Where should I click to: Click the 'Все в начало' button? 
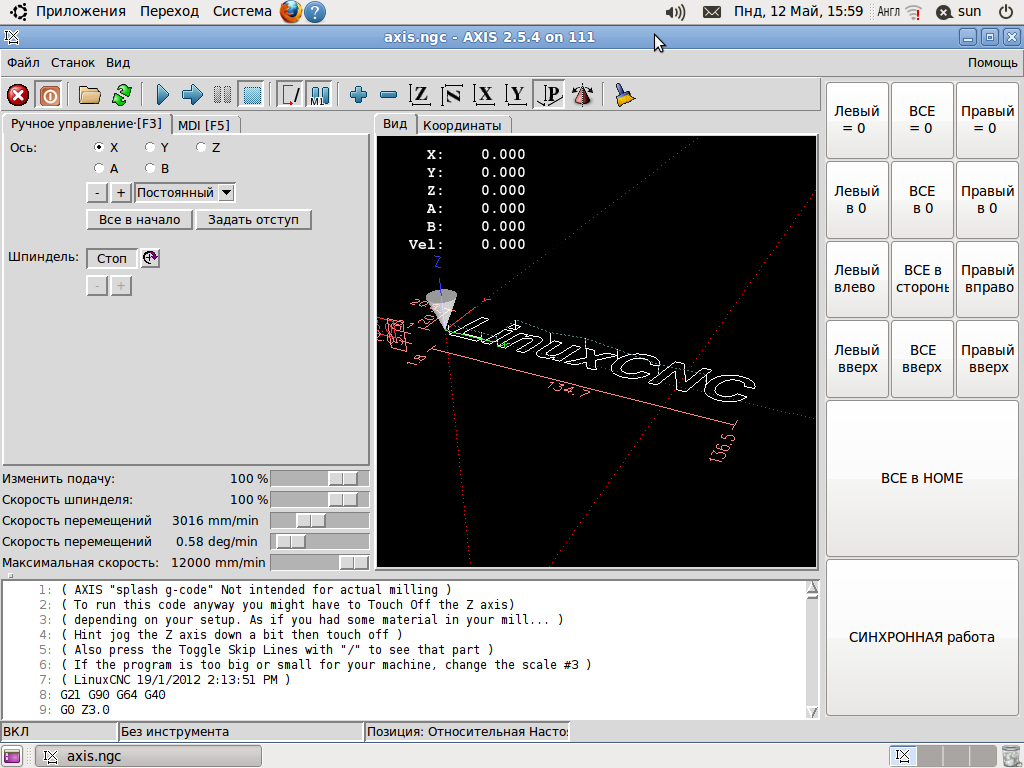point(140,220)
